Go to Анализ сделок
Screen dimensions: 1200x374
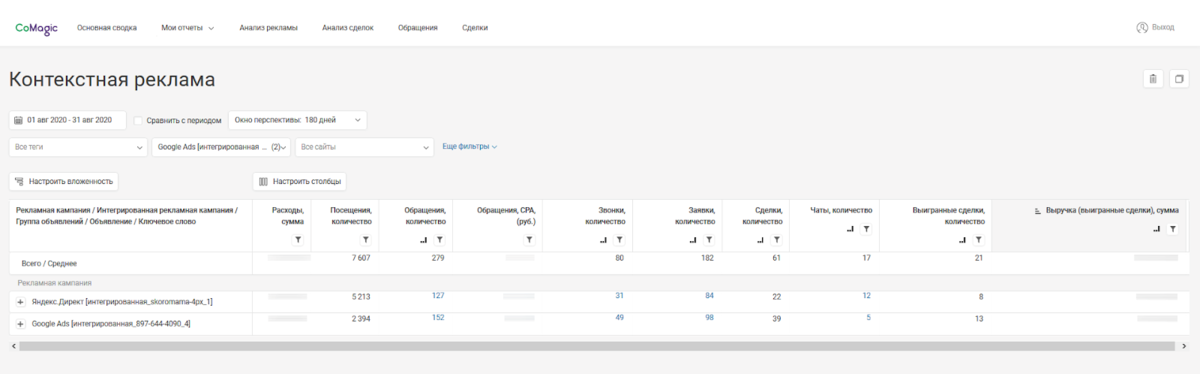click(x=348, y=28)
